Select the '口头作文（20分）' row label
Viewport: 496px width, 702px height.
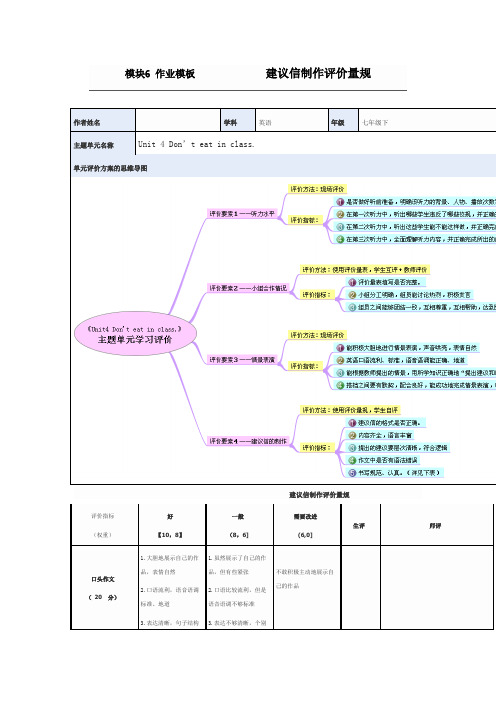pyautogui.click(x=104, y=587)
